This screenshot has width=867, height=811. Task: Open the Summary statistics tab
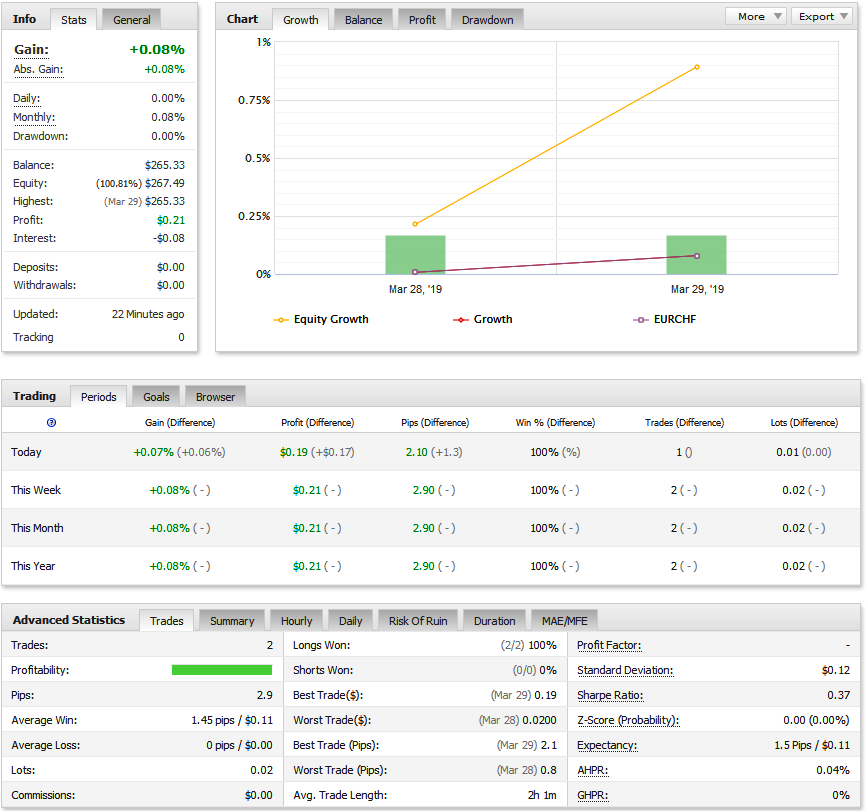(232, 621)
